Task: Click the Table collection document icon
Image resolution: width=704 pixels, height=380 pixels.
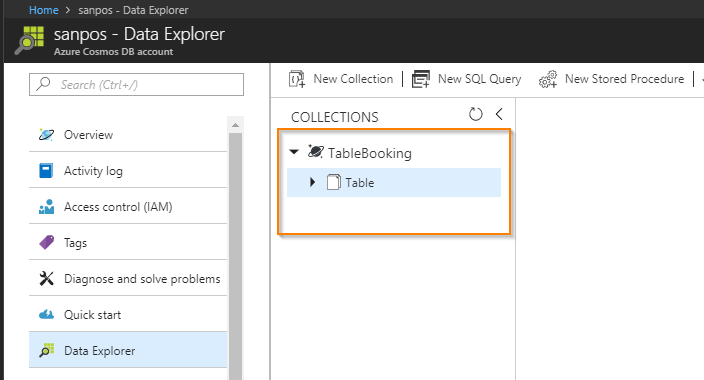Action: [334, 182]
